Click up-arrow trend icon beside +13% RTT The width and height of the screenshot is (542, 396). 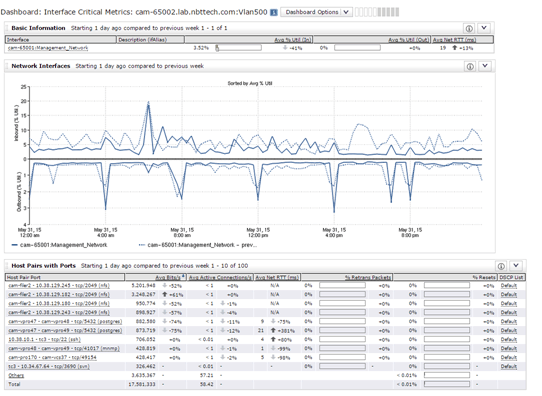[x=455, y=48]
